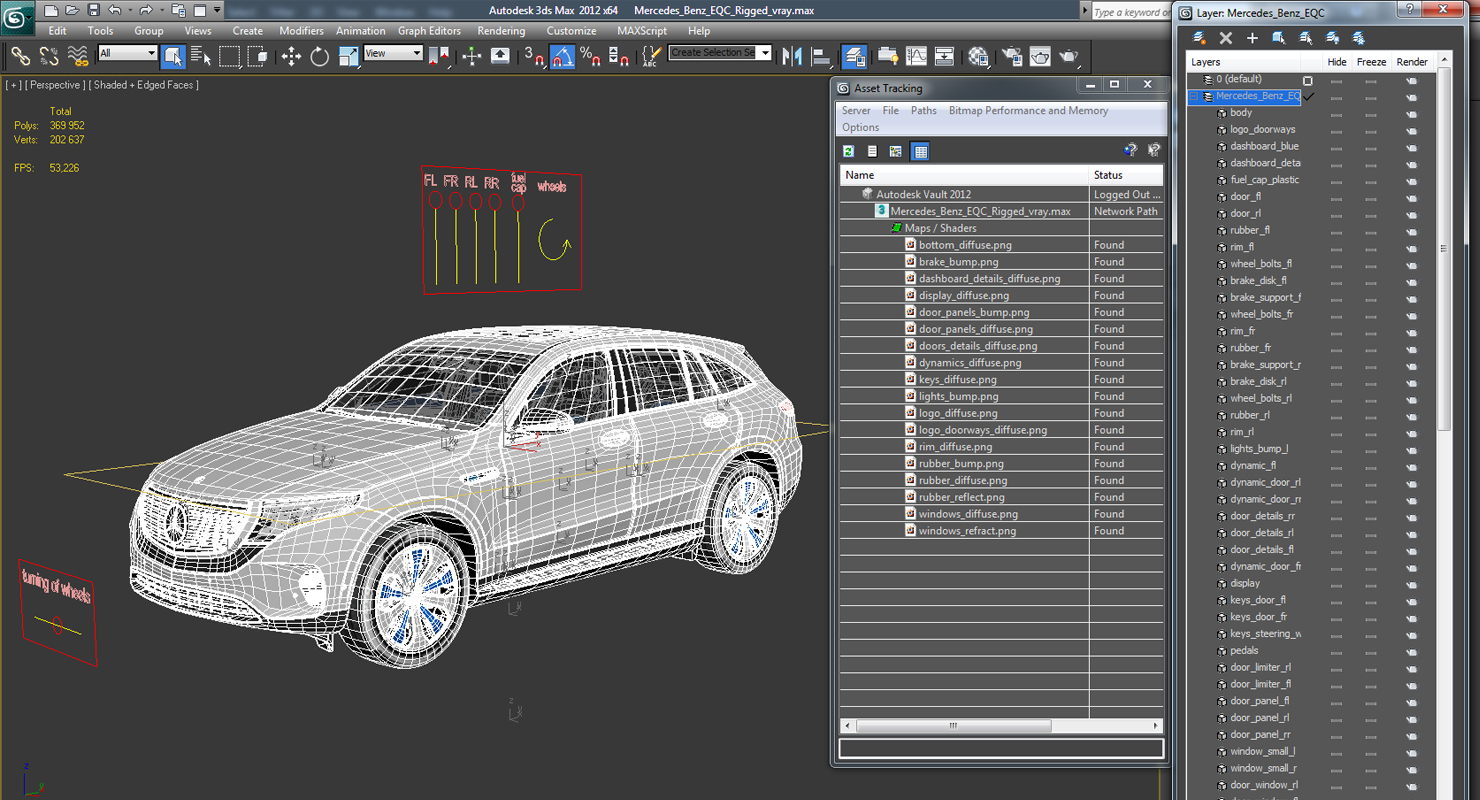Open the Rendering menu

pos(501,31)
